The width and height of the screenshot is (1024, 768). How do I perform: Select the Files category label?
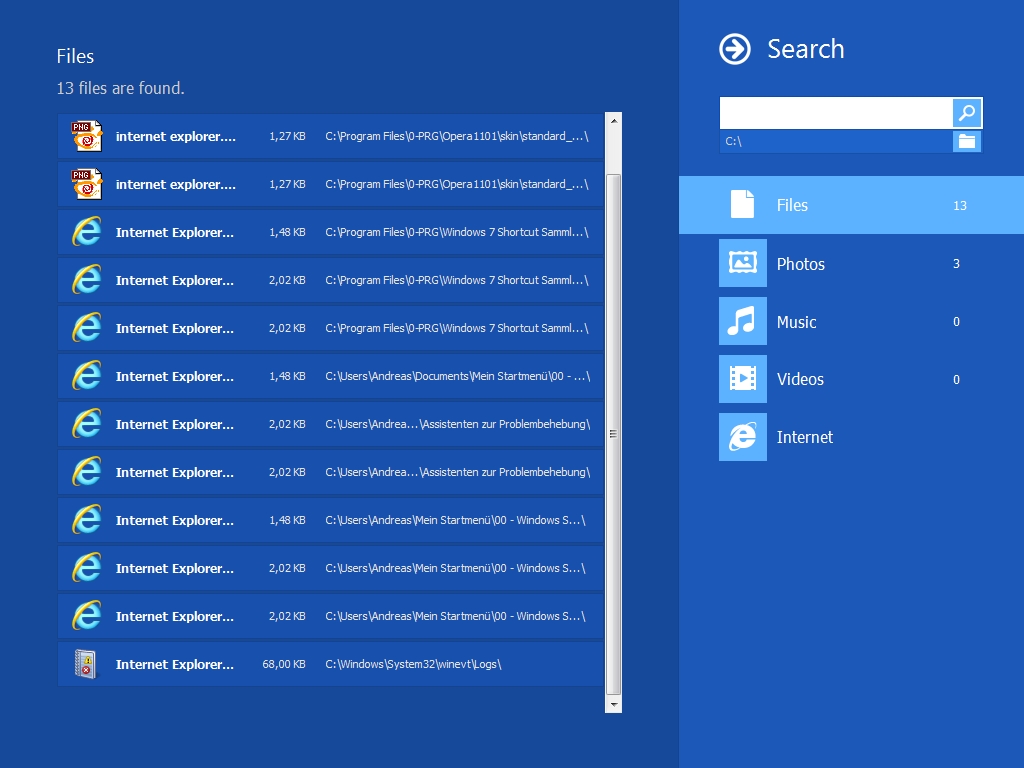pyautogui.click(x=792, y=205)
